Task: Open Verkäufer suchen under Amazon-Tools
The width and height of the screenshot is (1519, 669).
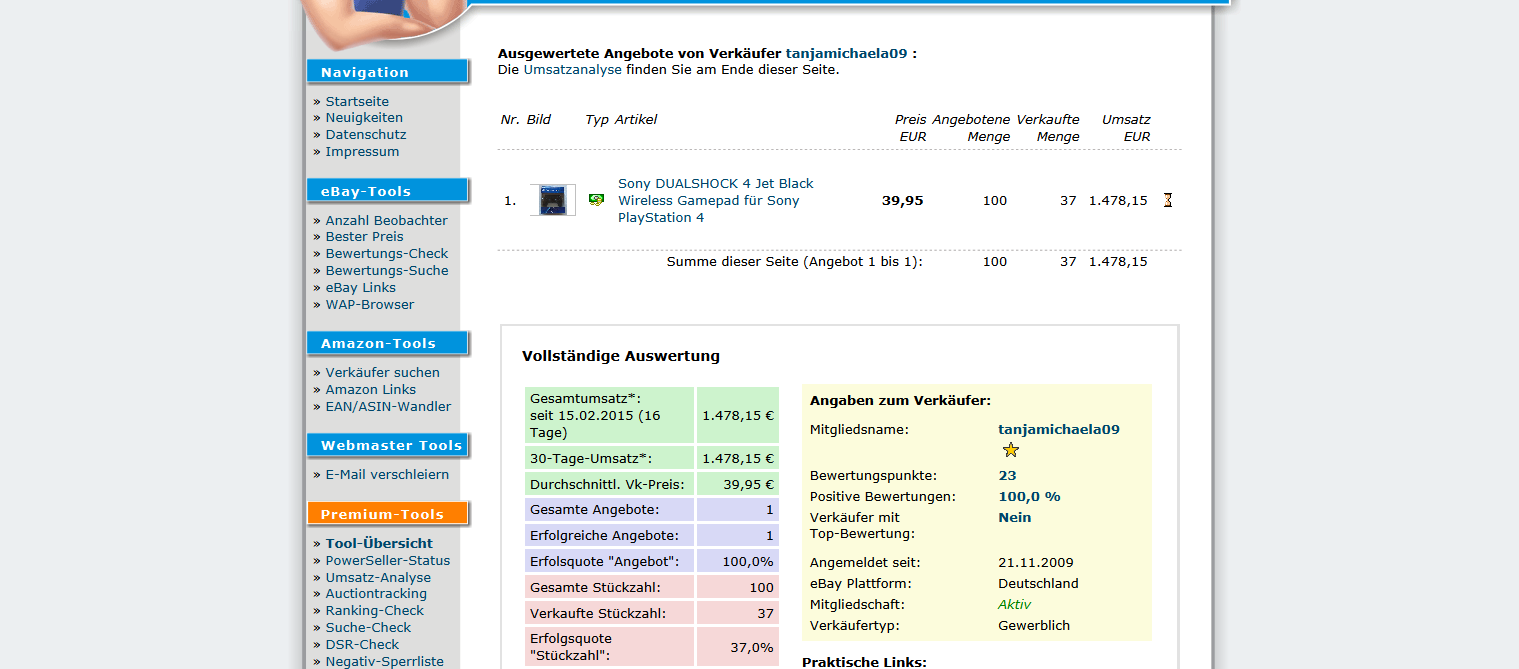Action: (382, 372)
